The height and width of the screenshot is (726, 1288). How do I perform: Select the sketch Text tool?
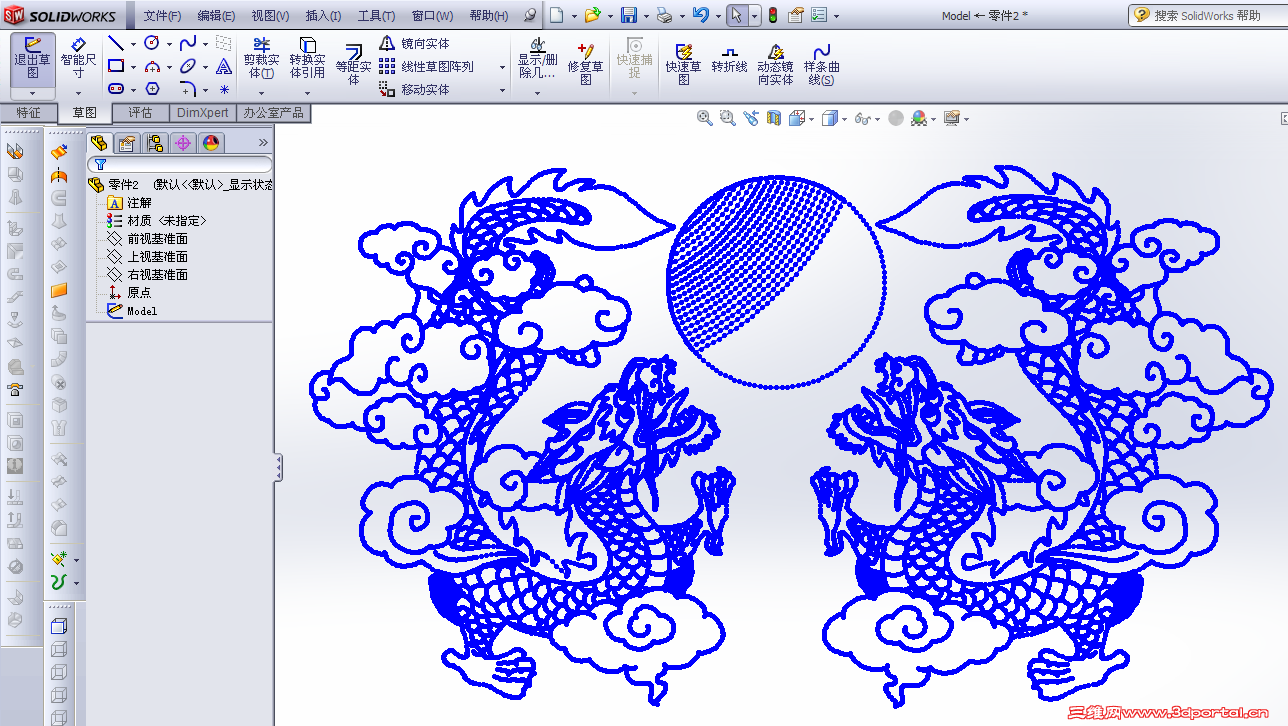tap(224, 66)
